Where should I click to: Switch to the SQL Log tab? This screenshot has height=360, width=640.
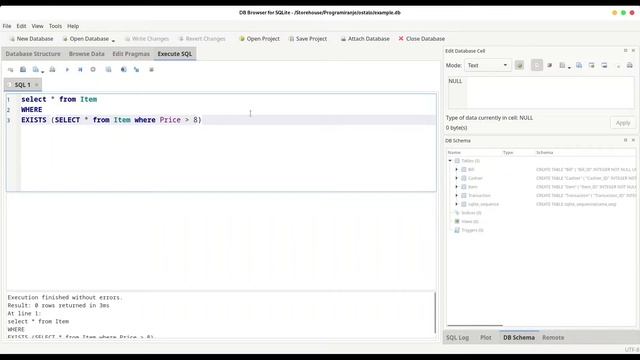click(x=457, y=338)
